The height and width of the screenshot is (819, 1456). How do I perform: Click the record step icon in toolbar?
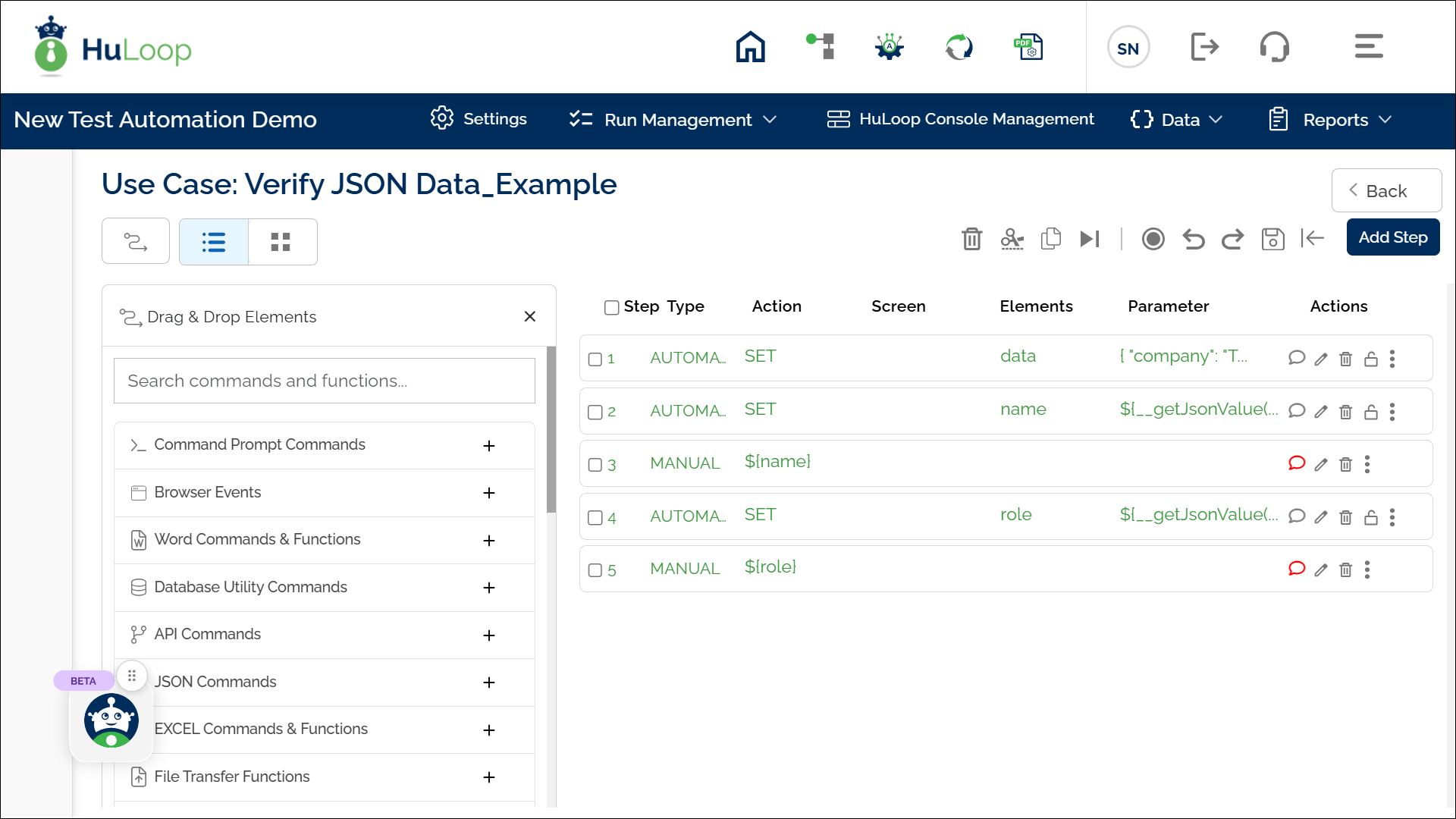pyautogui.click(x=1153, y=239)
